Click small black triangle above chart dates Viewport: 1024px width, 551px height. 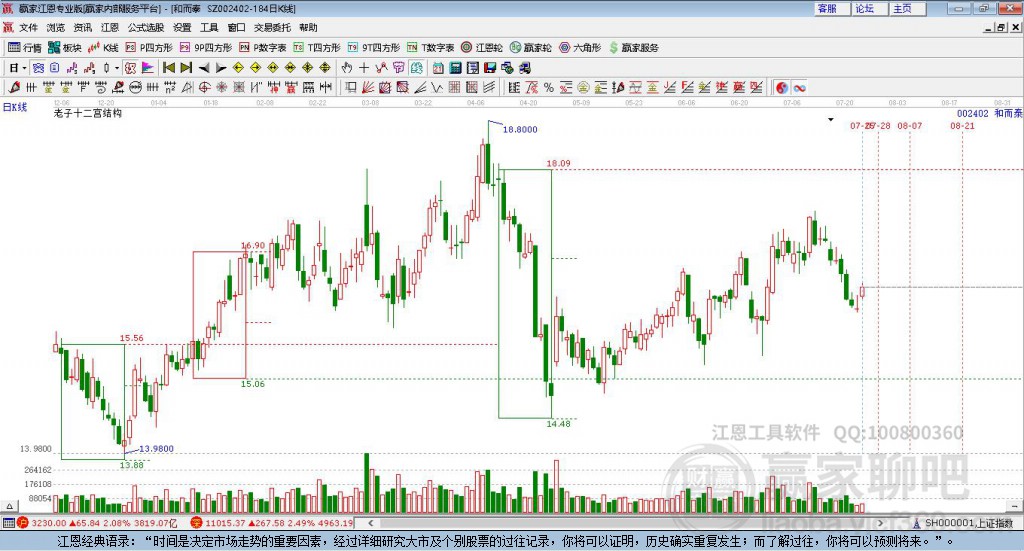(x=831, y=119)
